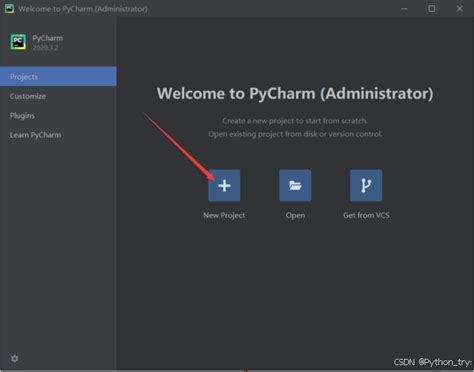Go to the Learn PyCharm tab
Screen dimensions: 474x372
[58, 135]
